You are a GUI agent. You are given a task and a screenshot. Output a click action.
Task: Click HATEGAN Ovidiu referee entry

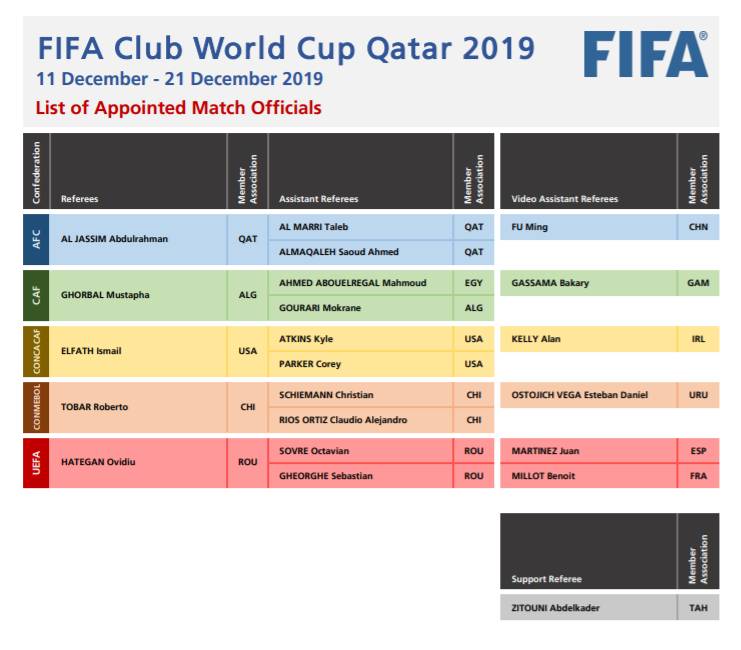coord(138,463)
